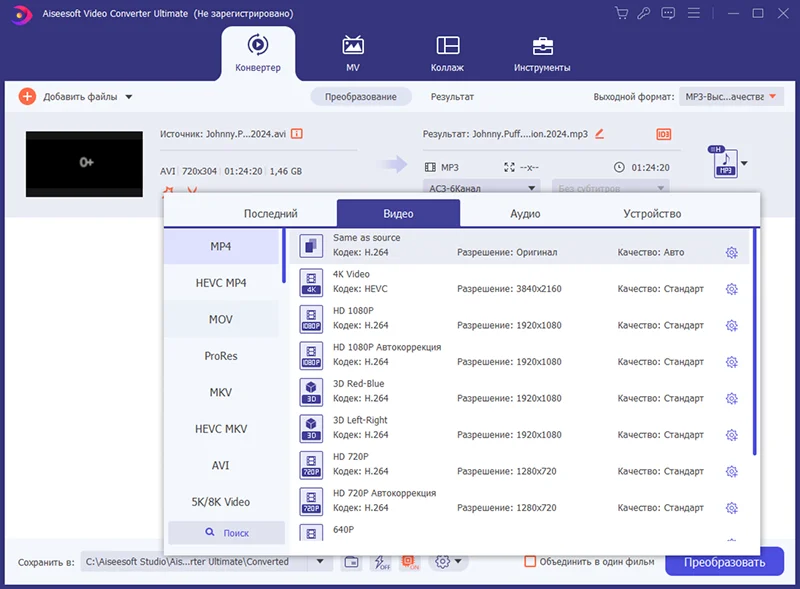This screenshot has width=800, height=589.
Task: Click the shopping cart purchase icon
Action: tap(621, 13)
